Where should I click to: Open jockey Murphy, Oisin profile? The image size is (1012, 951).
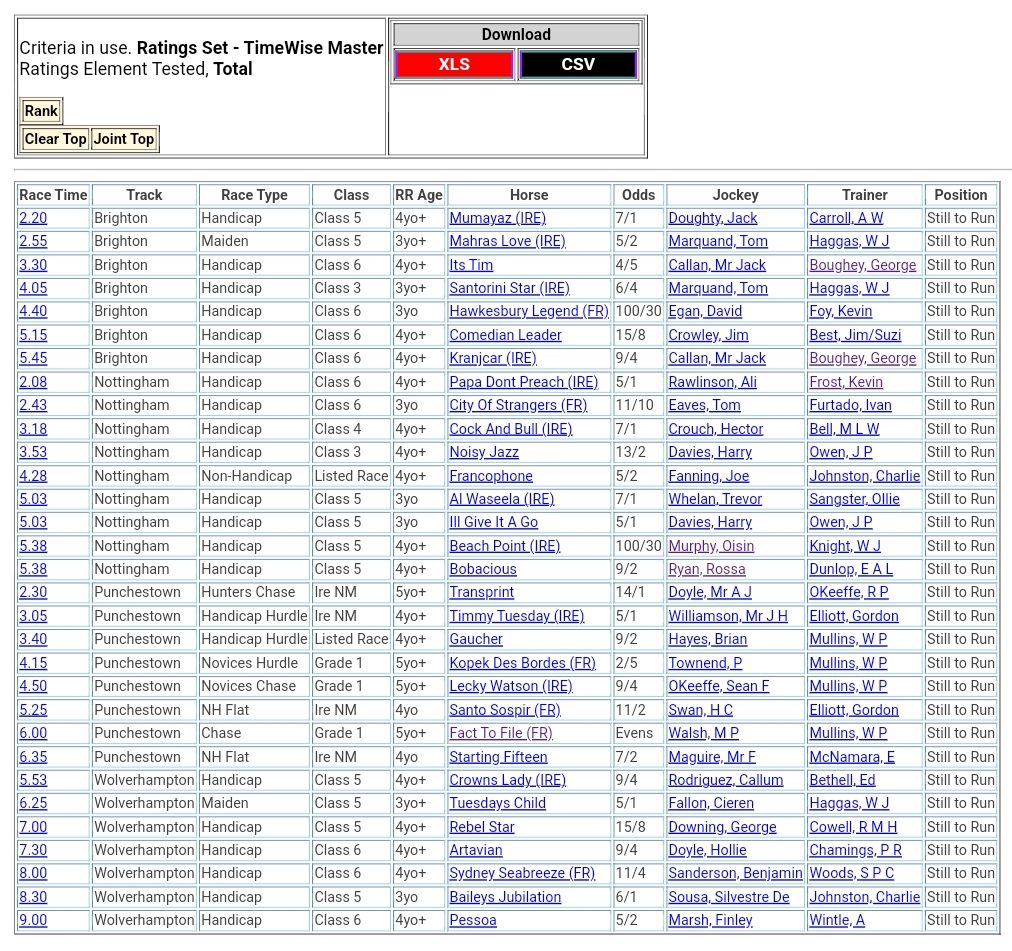click(x=710, y=546)
